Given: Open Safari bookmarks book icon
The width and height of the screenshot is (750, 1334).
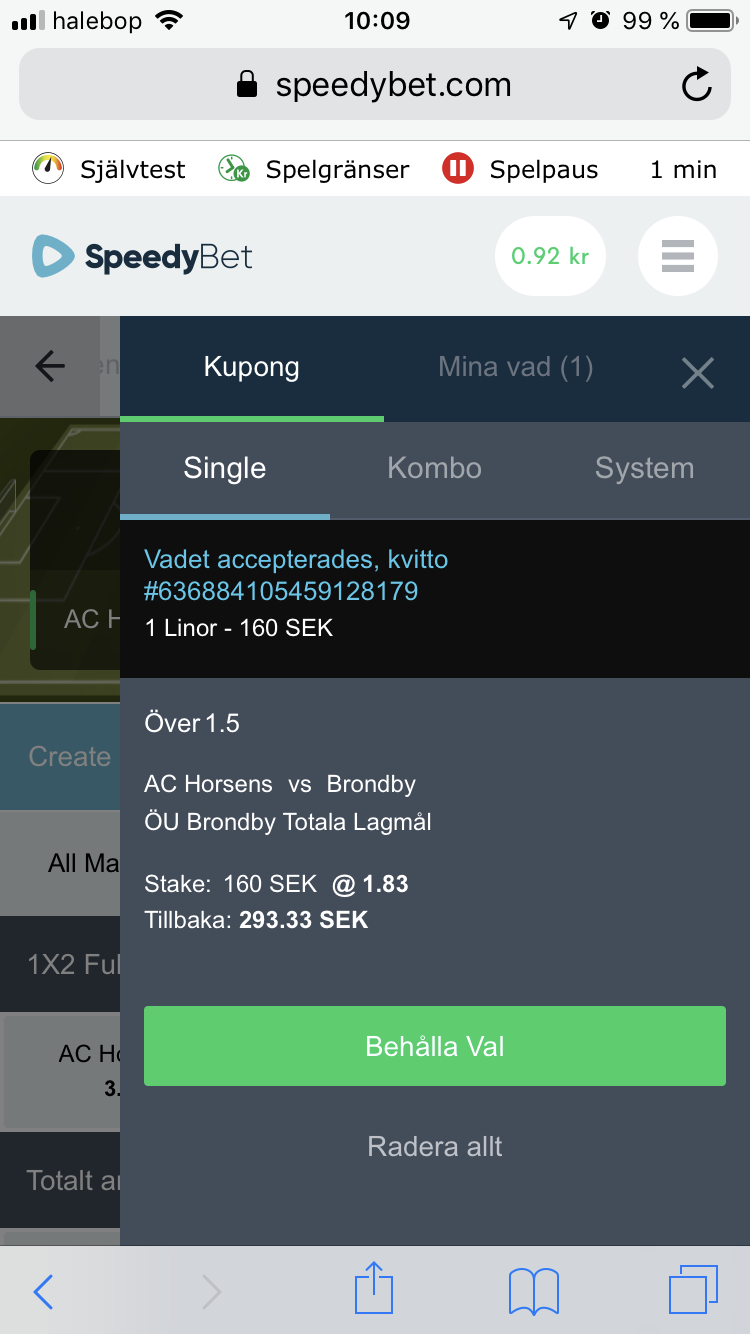Looking at the screenshot, I should click(534, 1291).
